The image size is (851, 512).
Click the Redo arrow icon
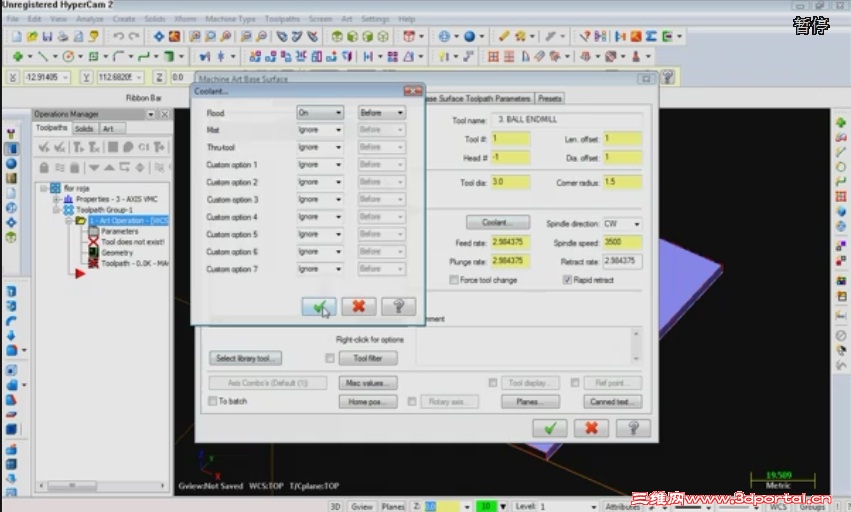(x=134, y=36)
